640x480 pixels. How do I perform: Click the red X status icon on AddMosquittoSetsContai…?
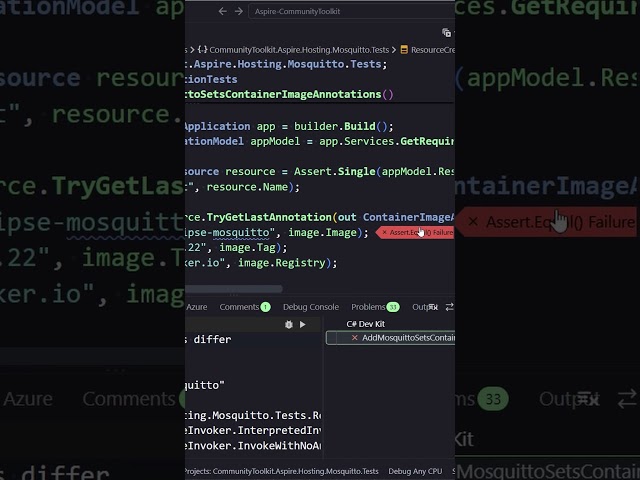355,338
